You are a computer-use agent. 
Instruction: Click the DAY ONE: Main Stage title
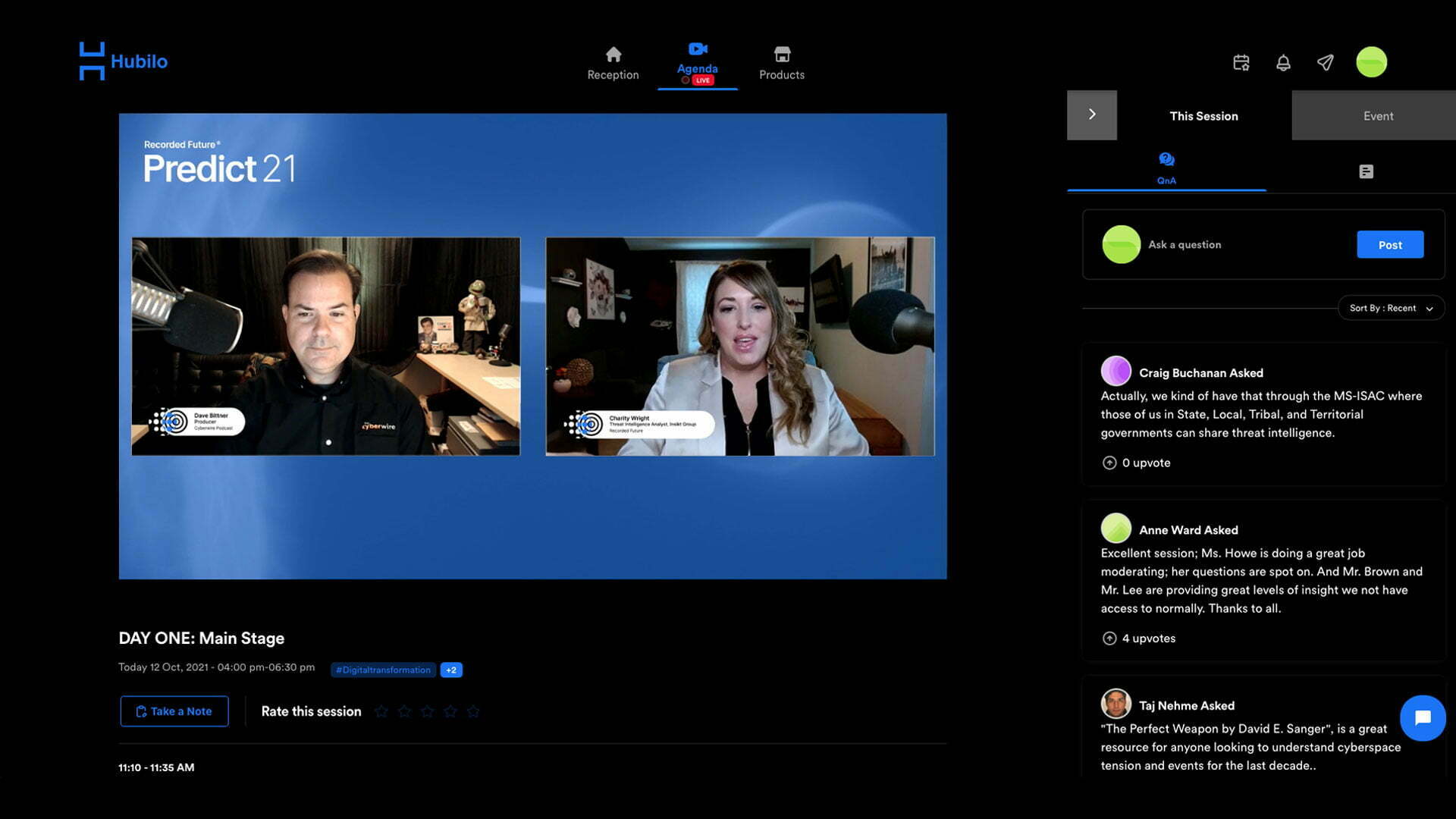[201, 638]
